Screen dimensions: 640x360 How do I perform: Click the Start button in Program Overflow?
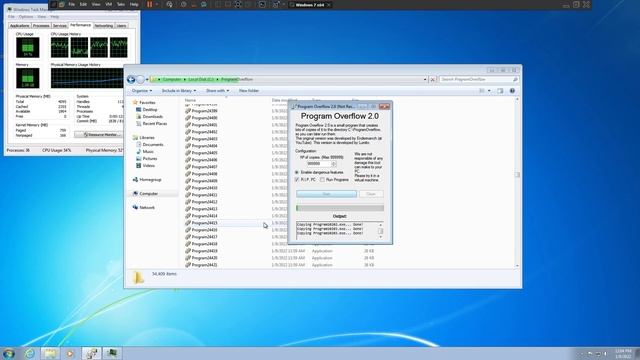click(x=327, y=194)
